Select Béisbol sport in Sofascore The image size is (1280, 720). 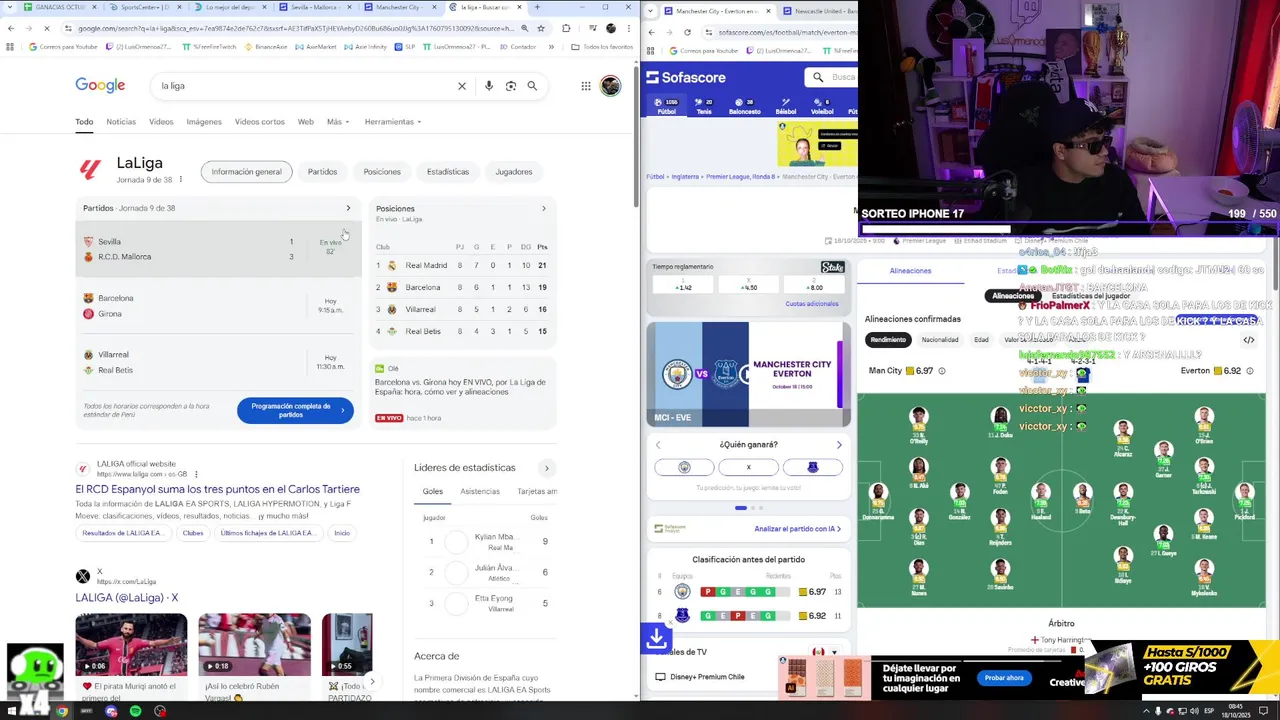pos(785,106)
